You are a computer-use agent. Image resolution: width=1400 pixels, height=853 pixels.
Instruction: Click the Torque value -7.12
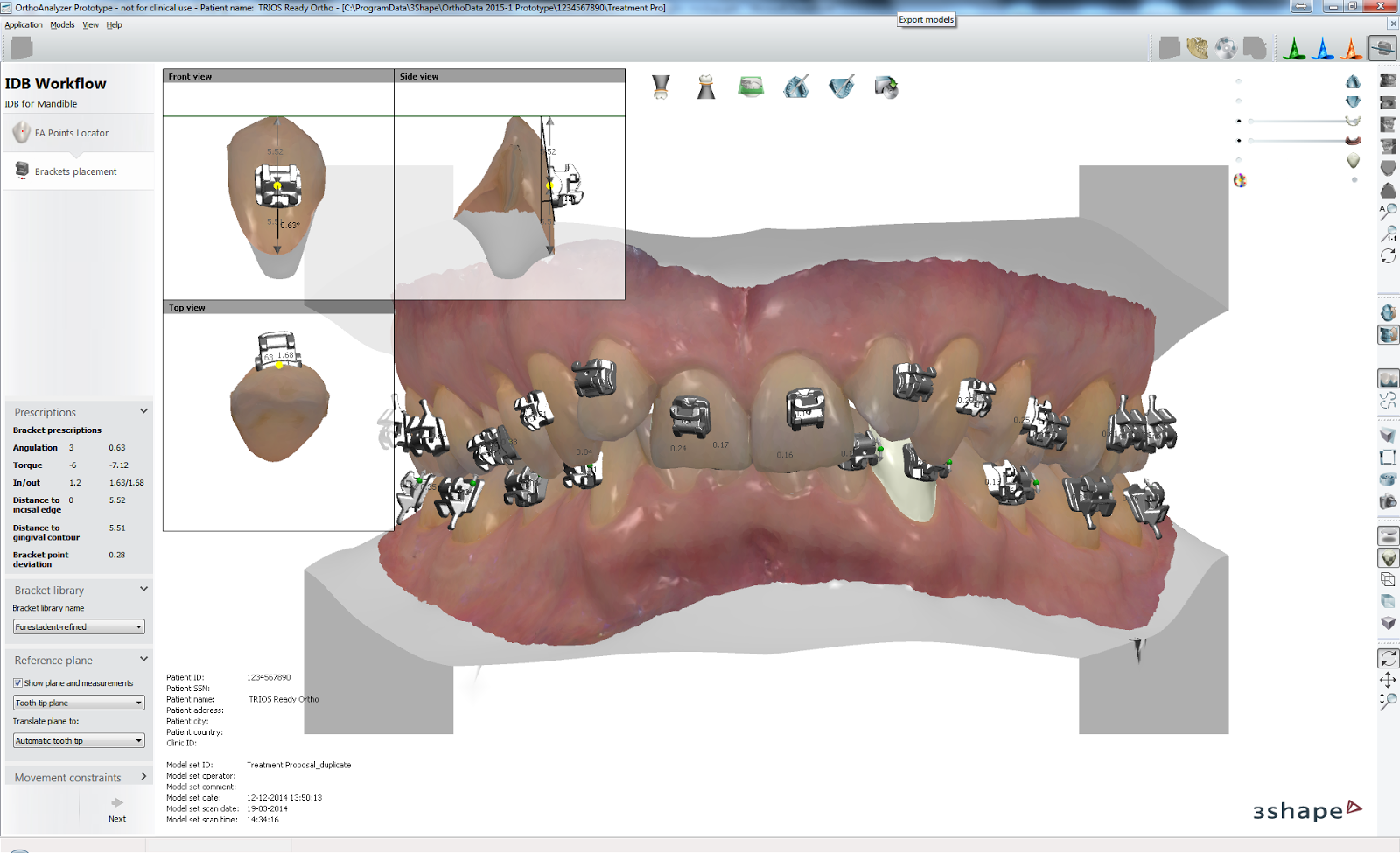tap(119, 465)
